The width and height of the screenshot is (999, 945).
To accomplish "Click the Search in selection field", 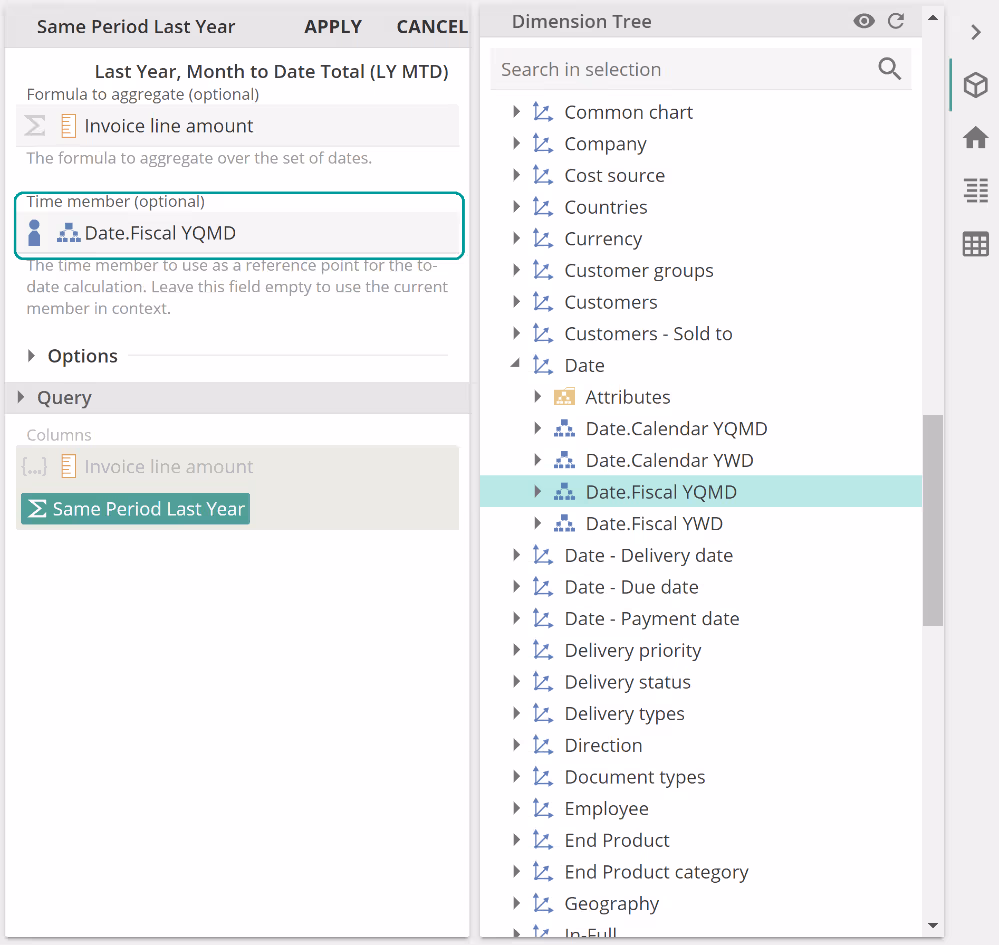I will point(680,69).
